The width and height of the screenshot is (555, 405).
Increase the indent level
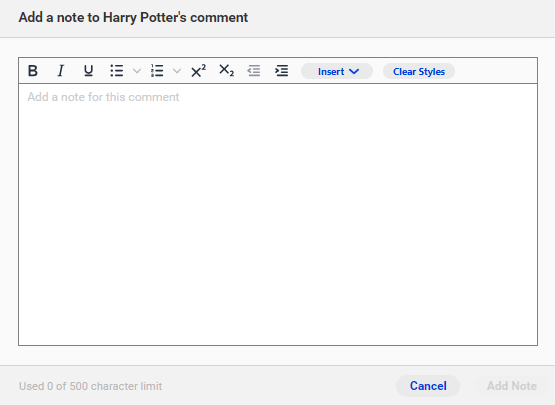[x=282, y=71]
